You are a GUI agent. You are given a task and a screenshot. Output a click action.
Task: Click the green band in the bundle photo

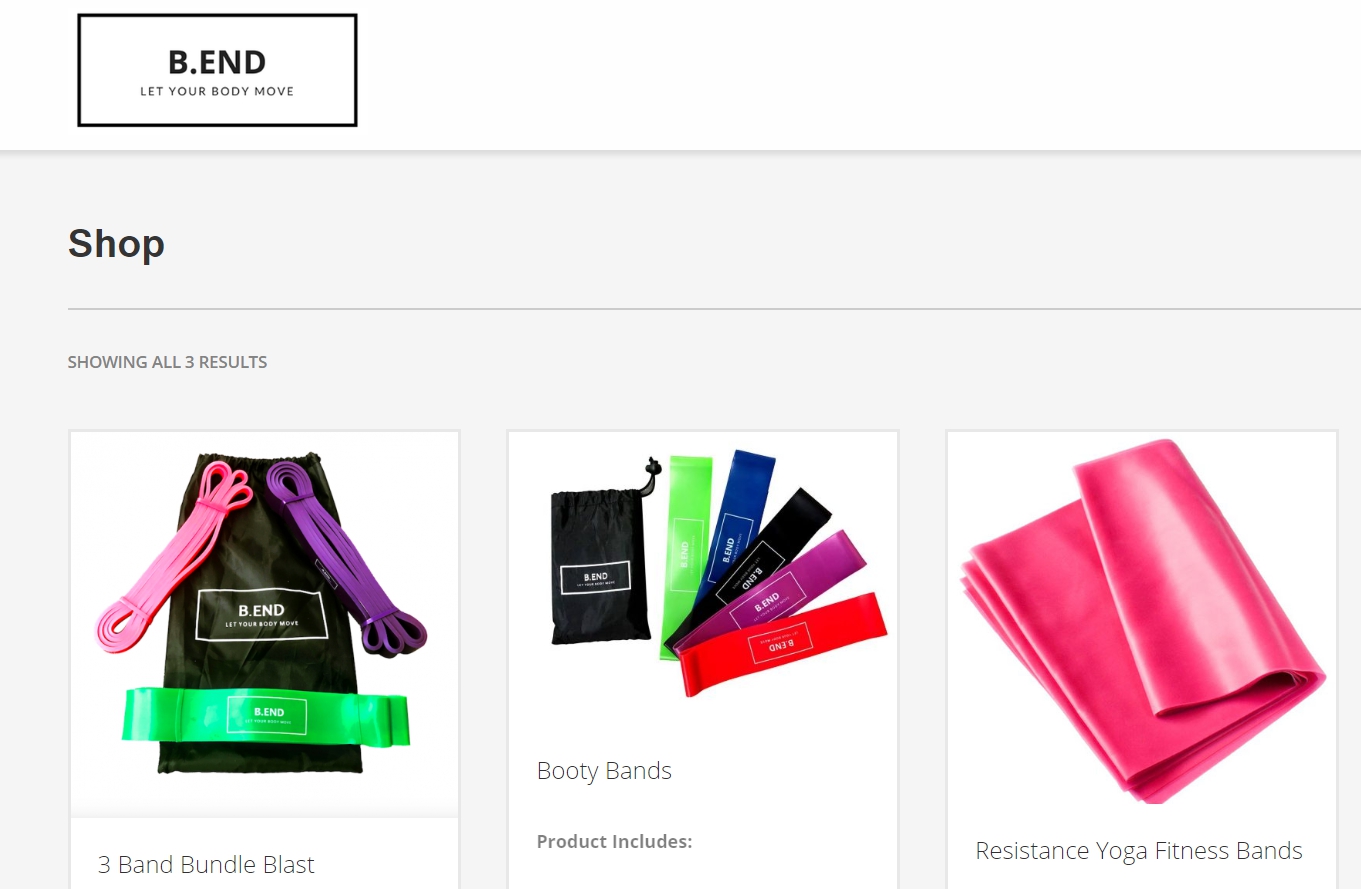click(x=266, y=716)
